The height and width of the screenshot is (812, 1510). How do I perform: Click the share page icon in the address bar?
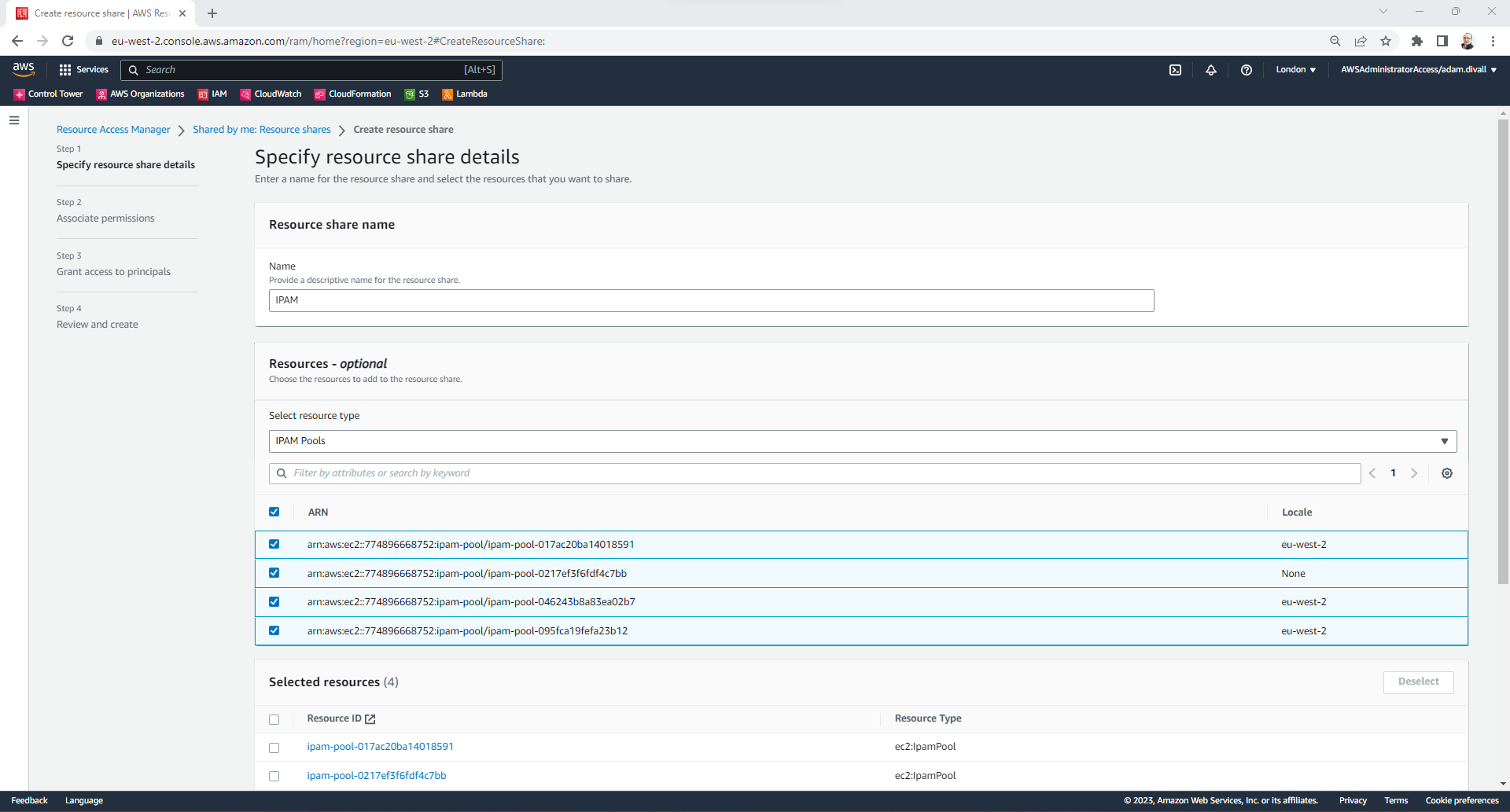[x=1361, y=41]
